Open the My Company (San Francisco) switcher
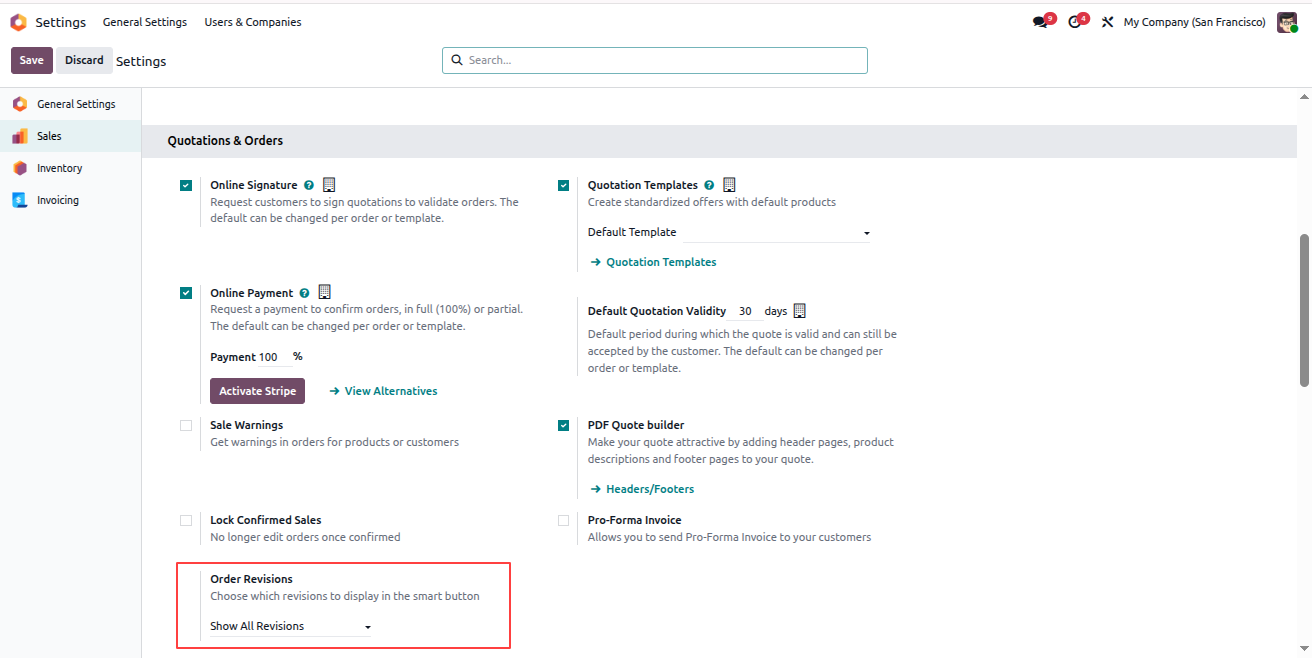 coord(1194,22)
